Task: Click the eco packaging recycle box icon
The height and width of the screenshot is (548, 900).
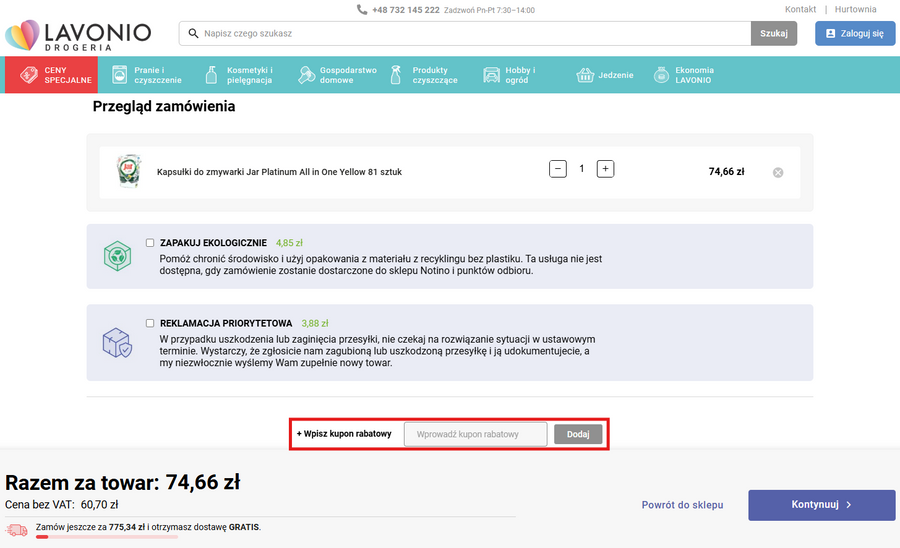Action: click(x=118, y=257)
